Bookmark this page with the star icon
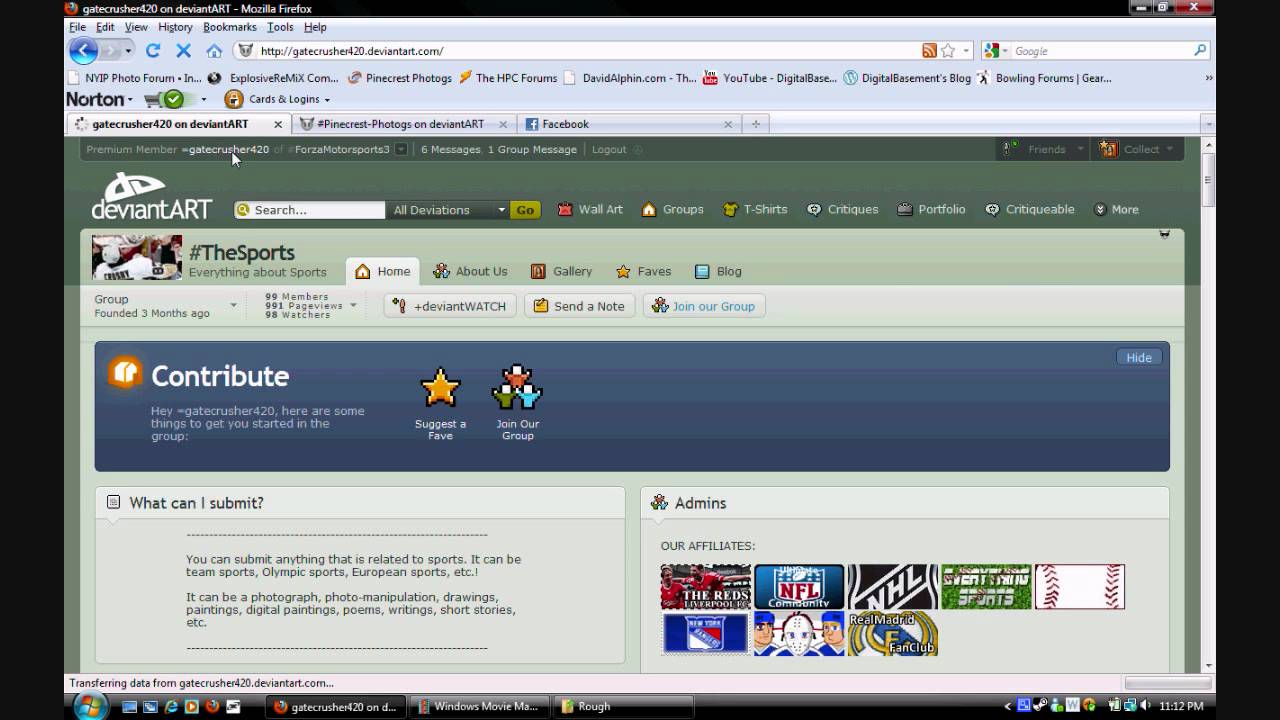Screen dimensions: 1280x720 (948, 51)
